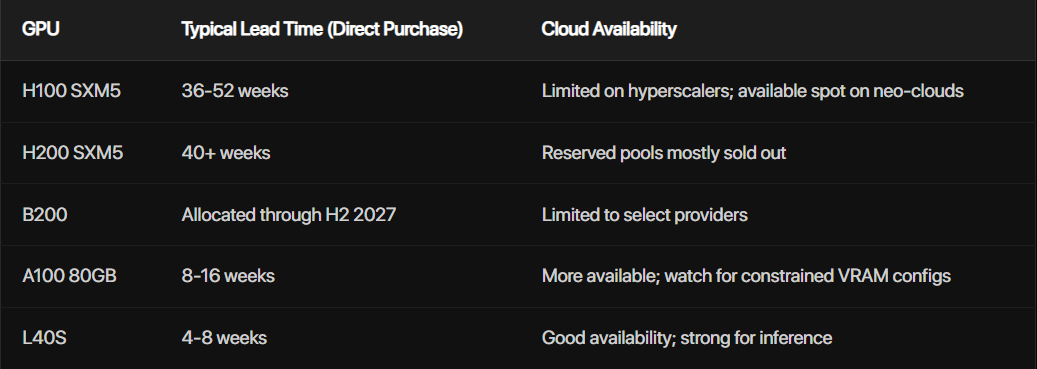This screenshot has width=1037, height=369.
Task: Select the Typical Lead Time column header
Action: [322, 29]
